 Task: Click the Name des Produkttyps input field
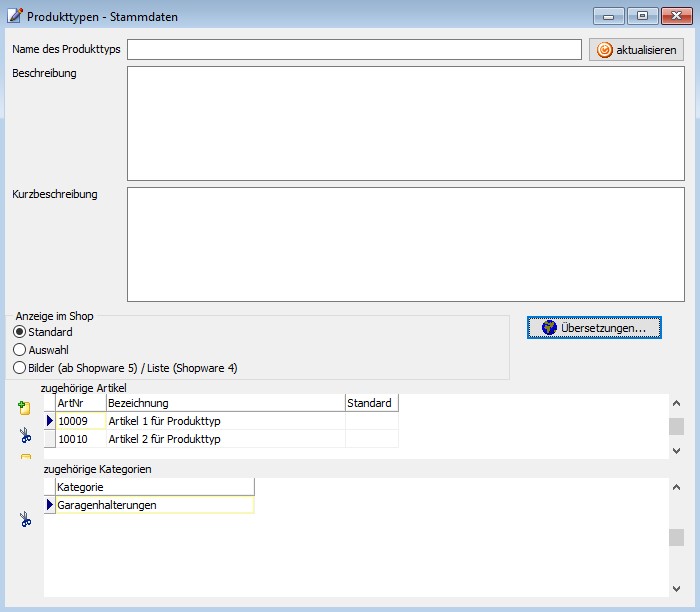point(354,50)
